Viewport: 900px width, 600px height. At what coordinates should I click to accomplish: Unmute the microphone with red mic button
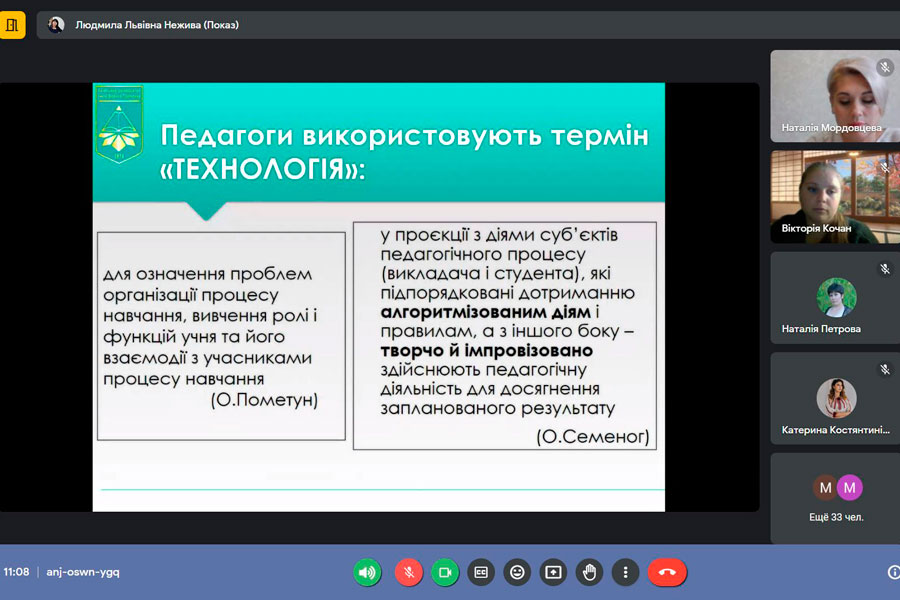click(x=409, y=572)
